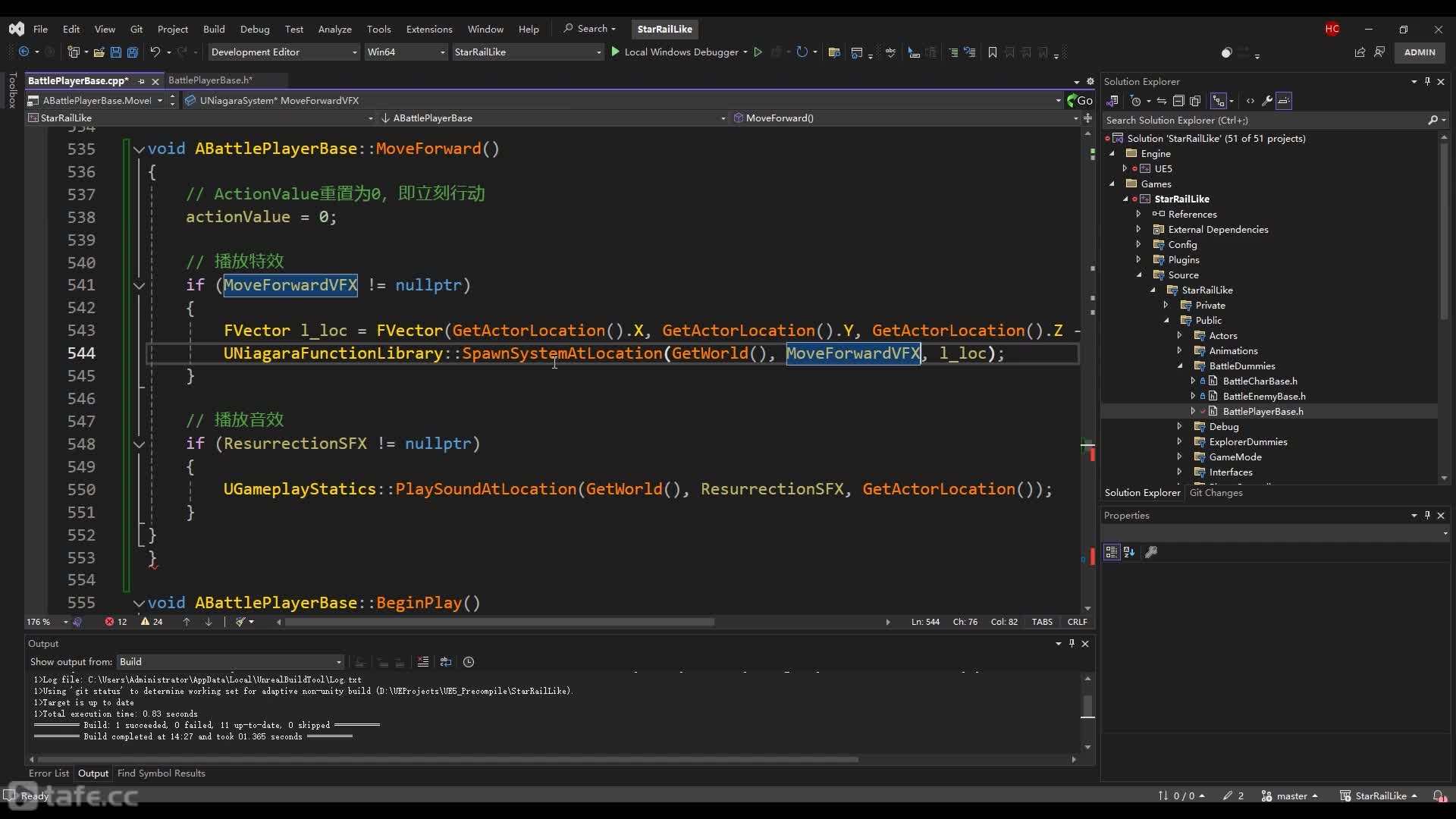Image resolution: width=1456 pixels, height=819 pixels.
Task: Pin the BattlePlayerBase.cpp tab
Action: coord(141,80)
